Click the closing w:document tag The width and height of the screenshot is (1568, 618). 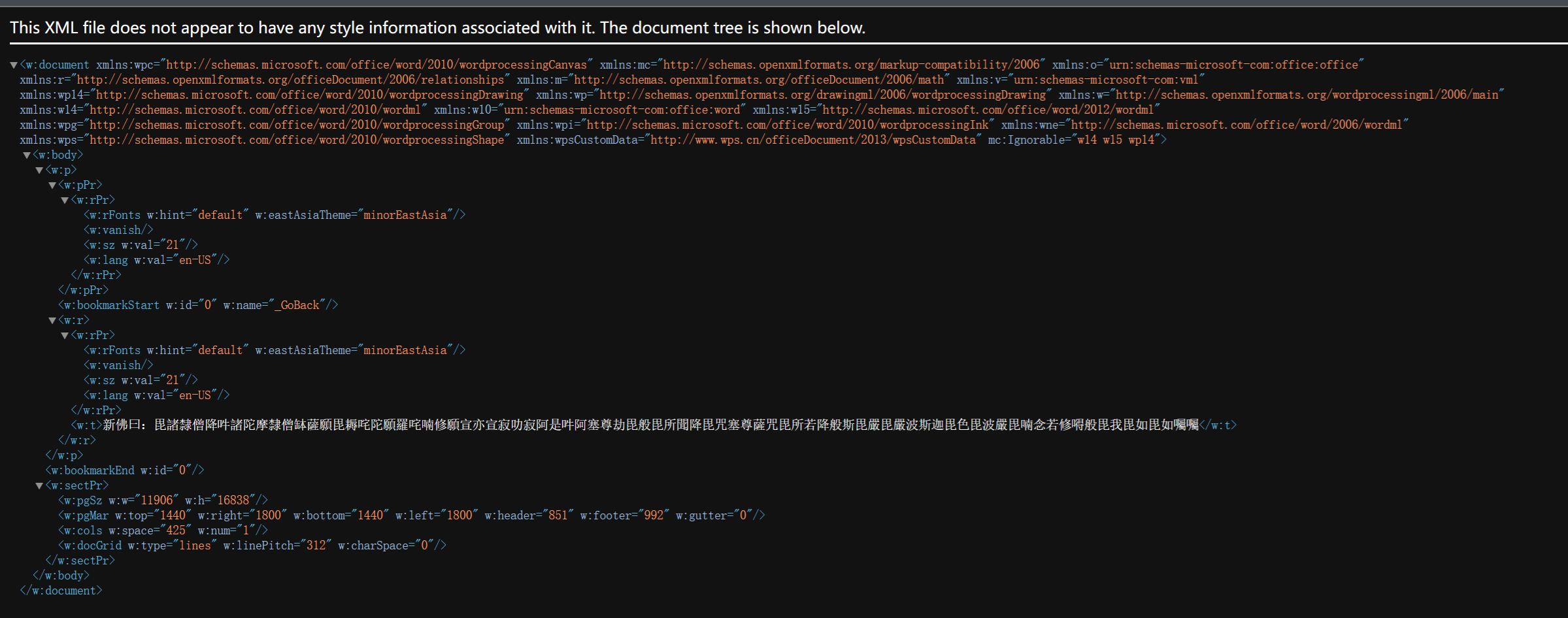point(61,591)
